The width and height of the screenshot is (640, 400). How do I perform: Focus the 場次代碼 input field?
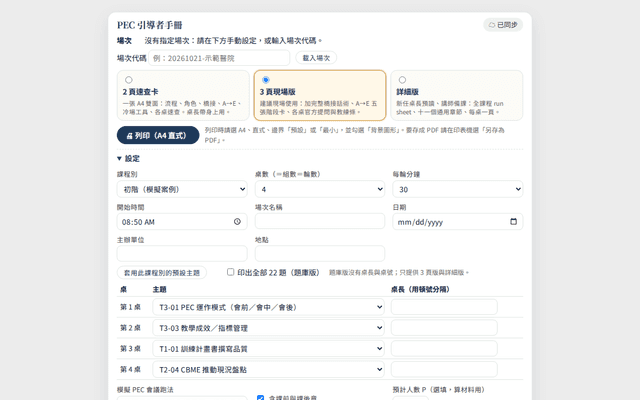[219, 58]
